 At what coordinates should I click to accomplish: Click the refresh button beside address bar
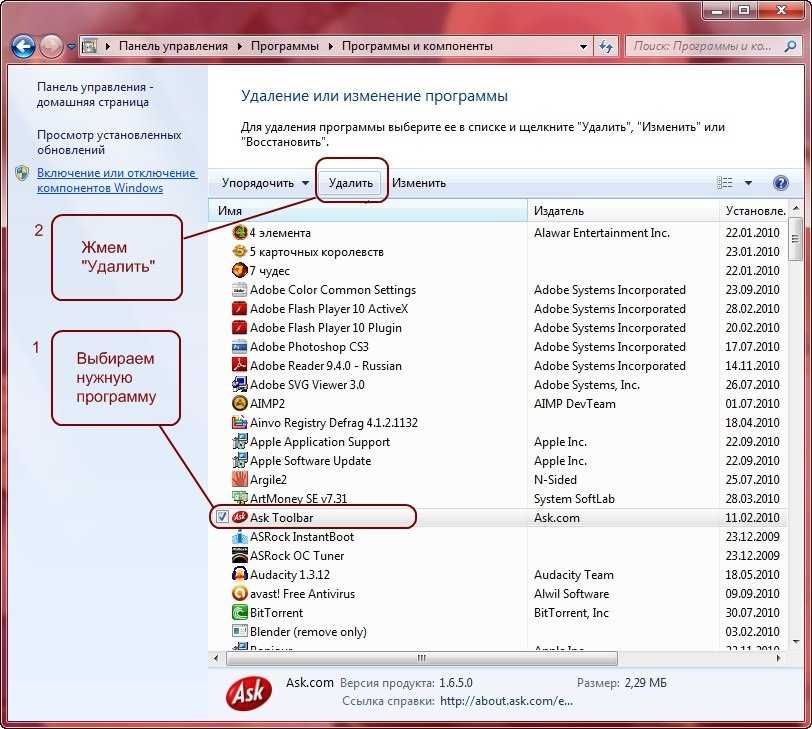click(606, 47)
